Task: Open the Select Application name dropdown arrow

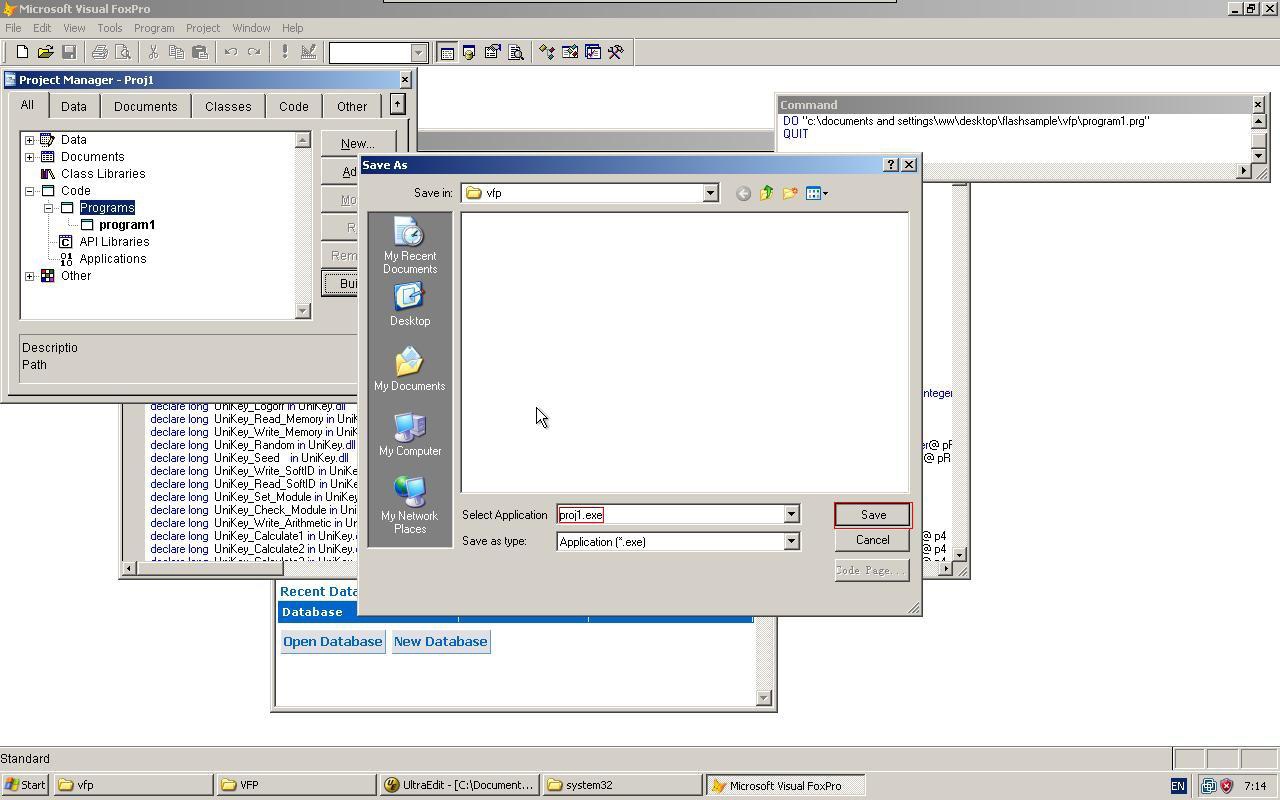Action: click(791, 515)
